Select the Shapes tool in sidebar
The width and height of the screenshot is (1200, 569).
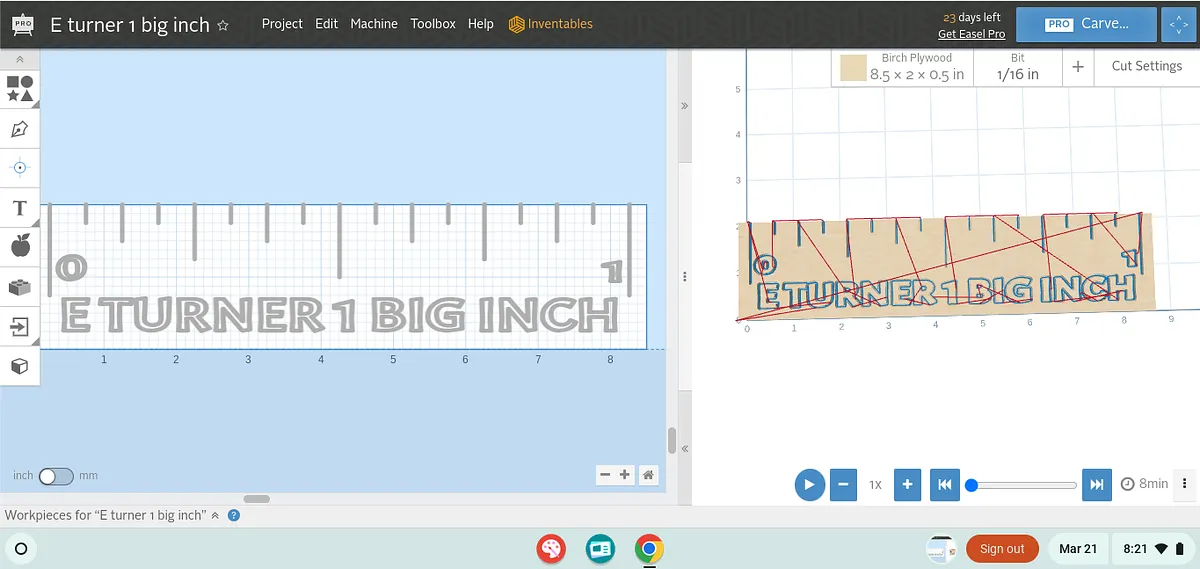coord(20,88)
